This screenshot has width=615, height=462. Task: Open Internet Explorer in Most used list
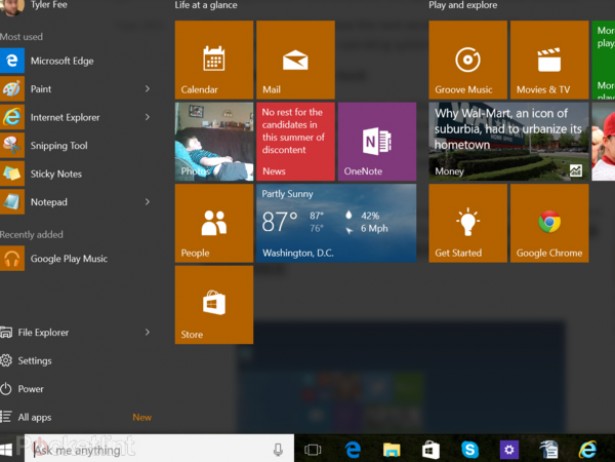coord(76,117)
